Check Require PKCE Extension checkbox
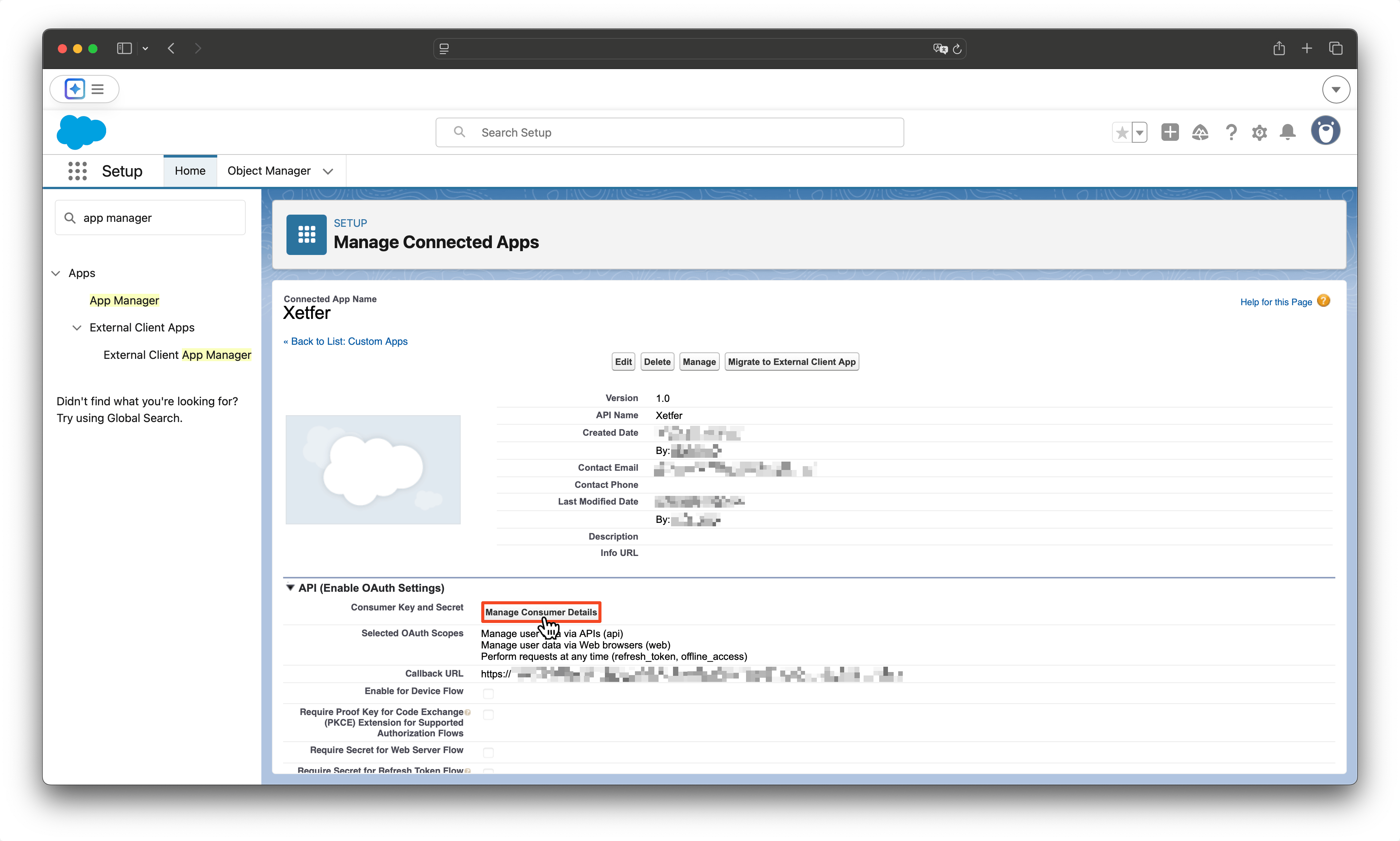 coord(488,715)
